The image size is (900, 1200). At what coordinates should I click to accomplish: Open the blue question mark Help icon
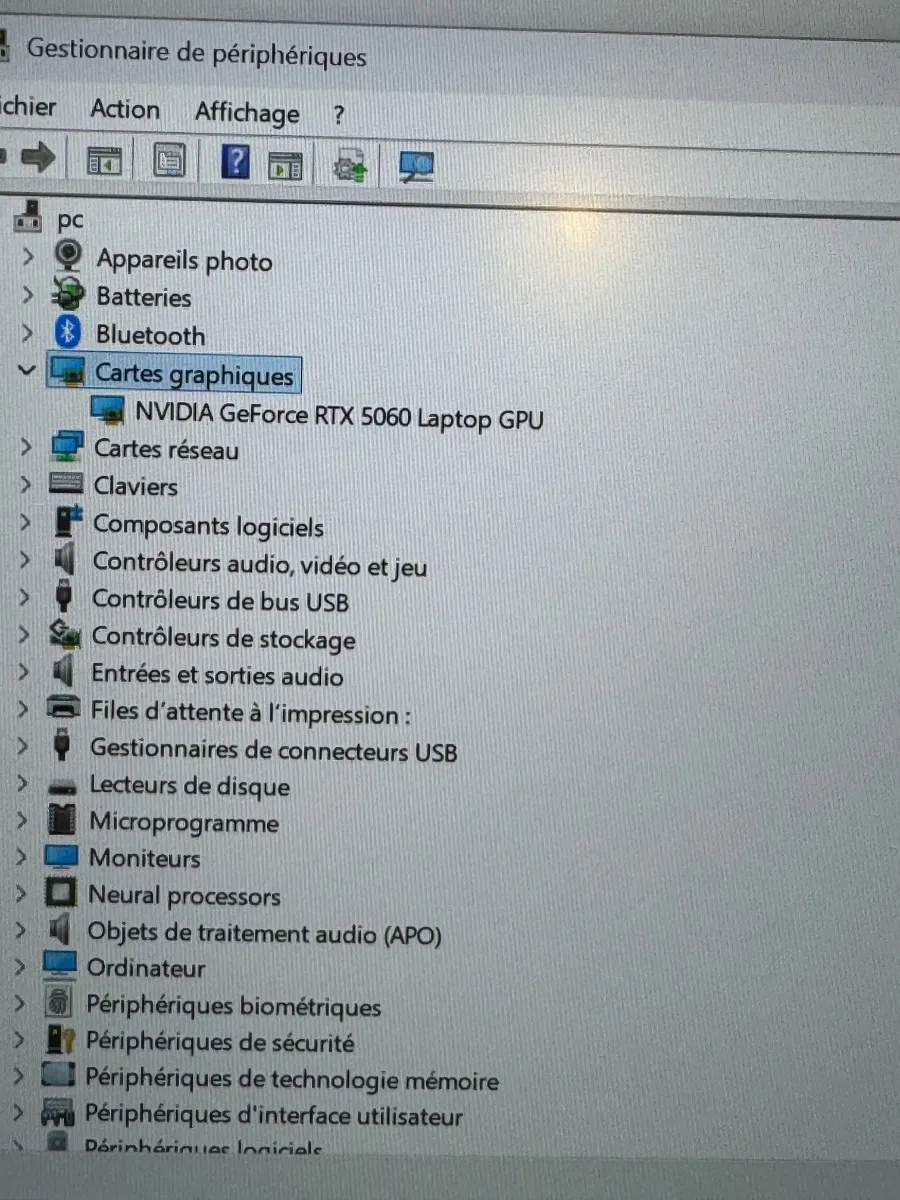pos(234,161)
